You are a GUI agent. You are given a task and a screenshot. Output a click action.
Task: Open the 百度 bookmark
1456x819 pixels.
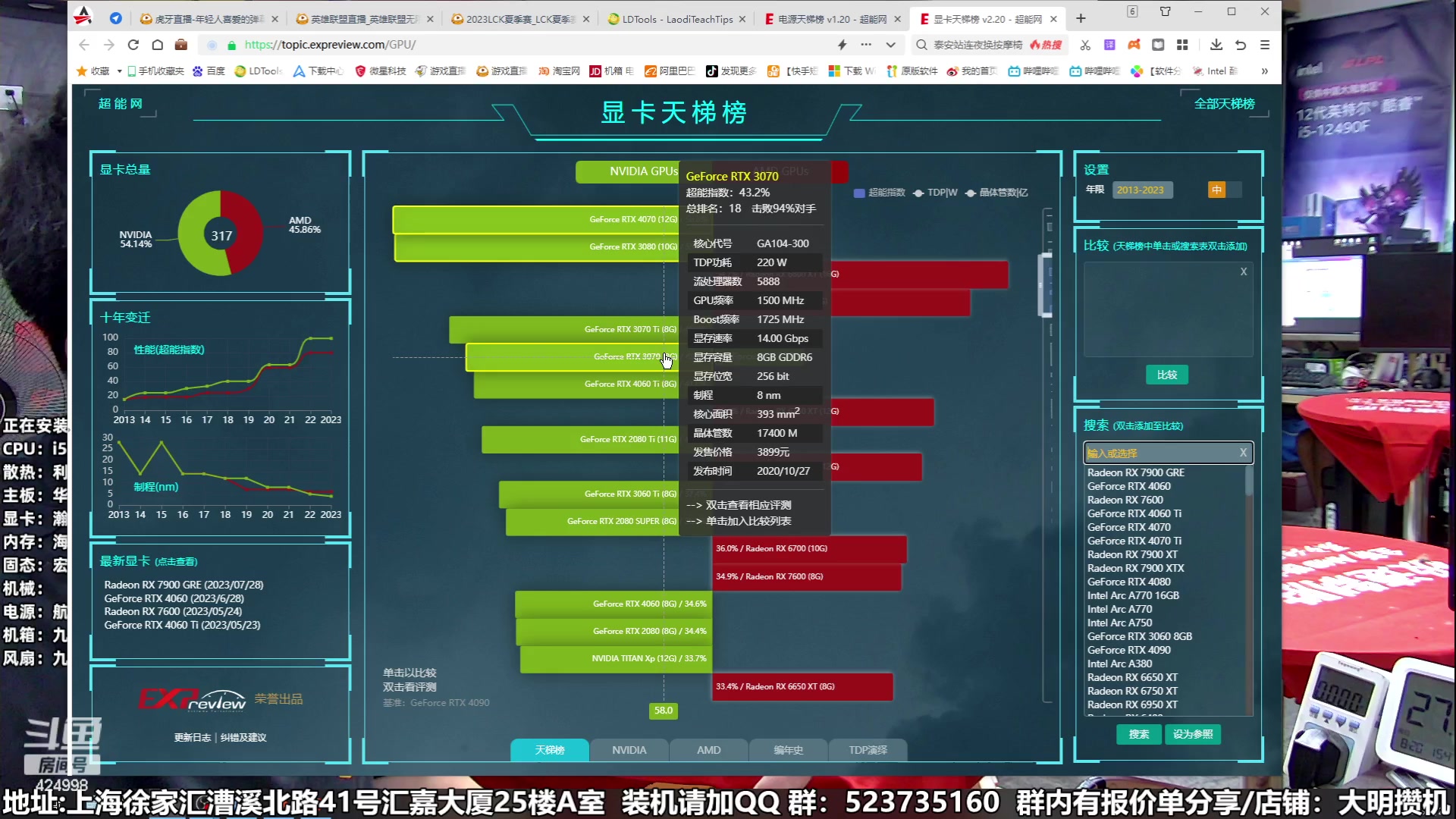[x=209, y=71]
